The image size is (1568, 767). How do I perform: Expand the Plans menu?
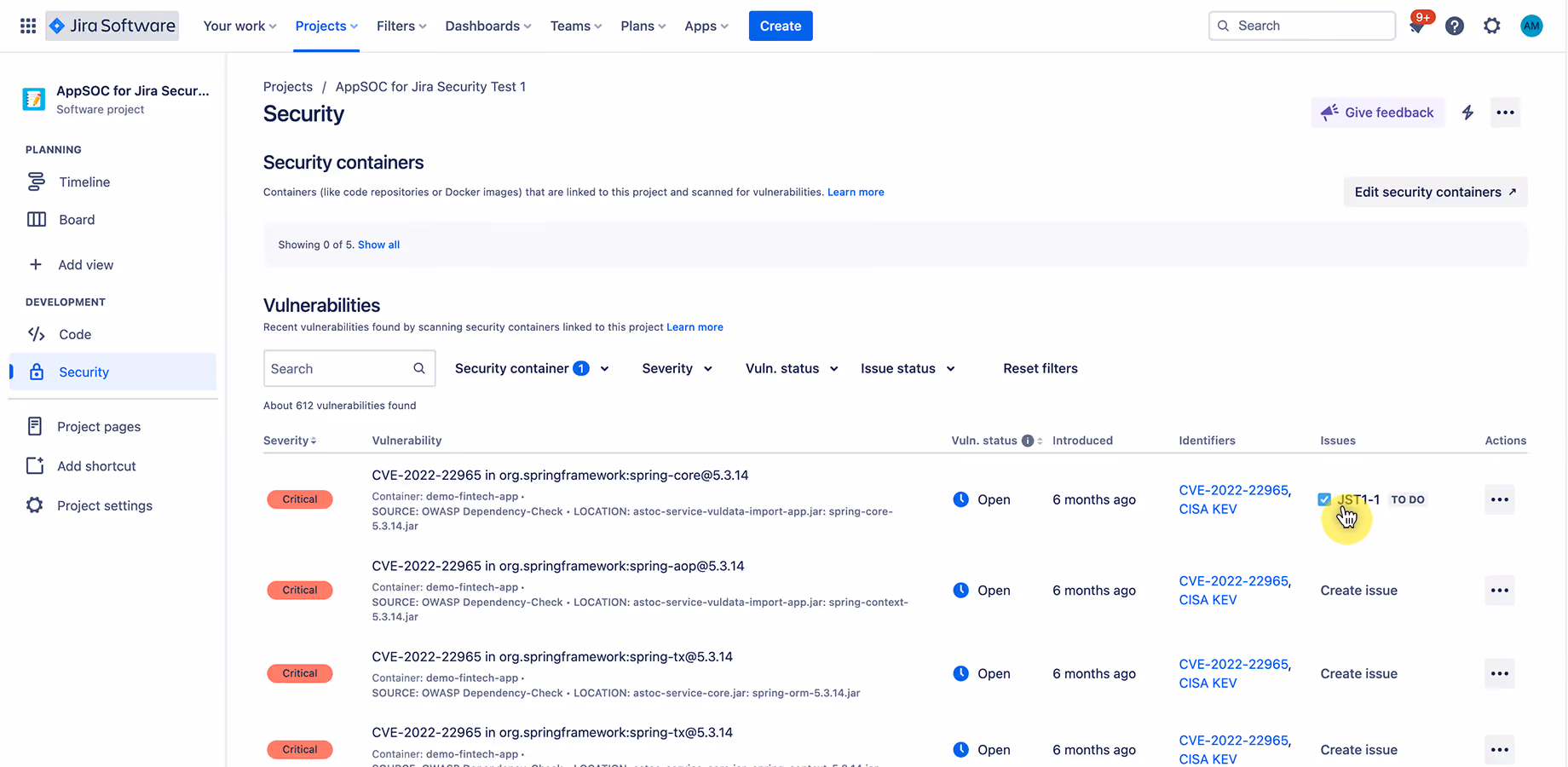(643, 26)
